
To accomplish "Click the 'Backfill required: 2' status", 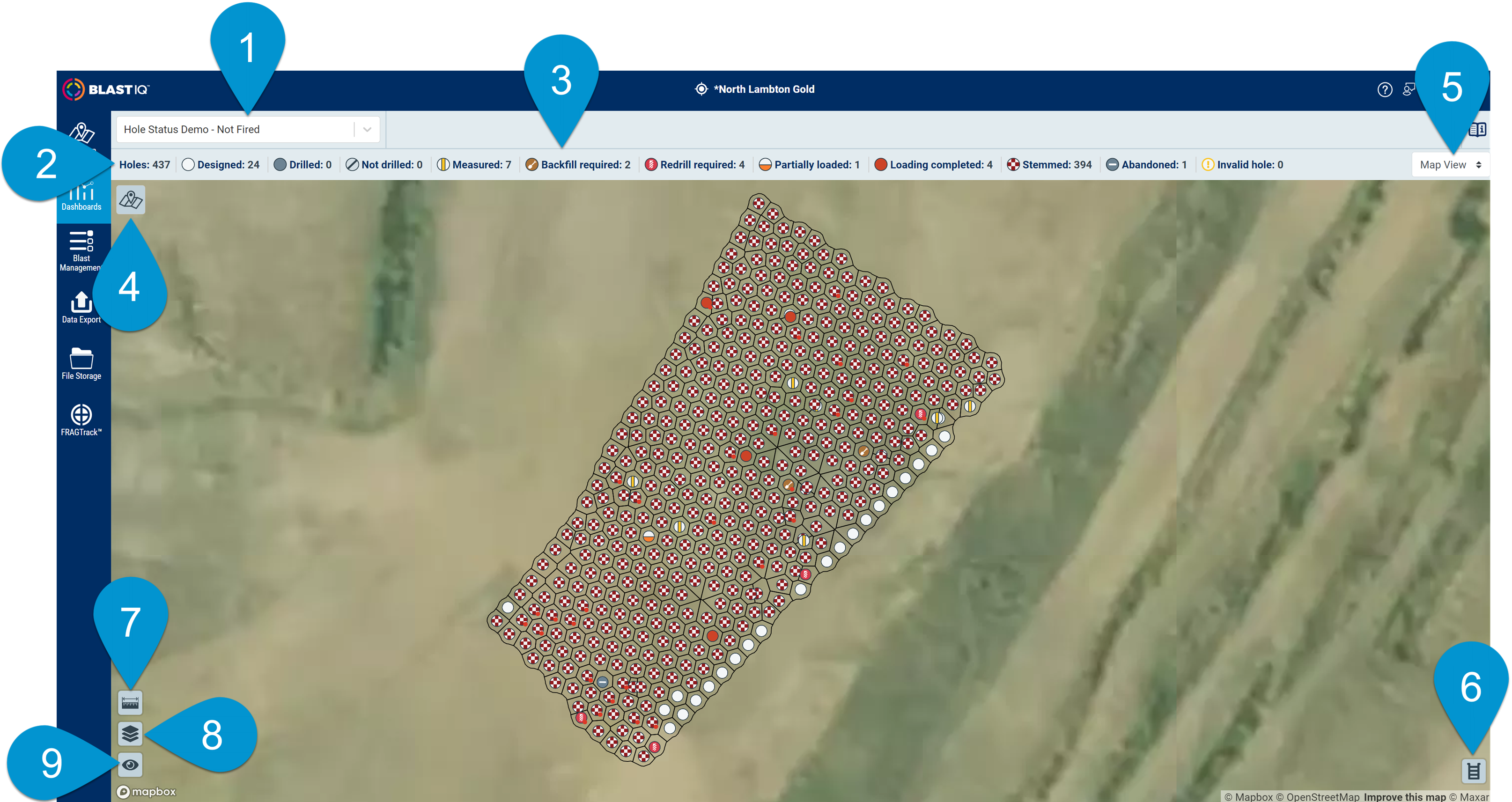I will [578, 165].
